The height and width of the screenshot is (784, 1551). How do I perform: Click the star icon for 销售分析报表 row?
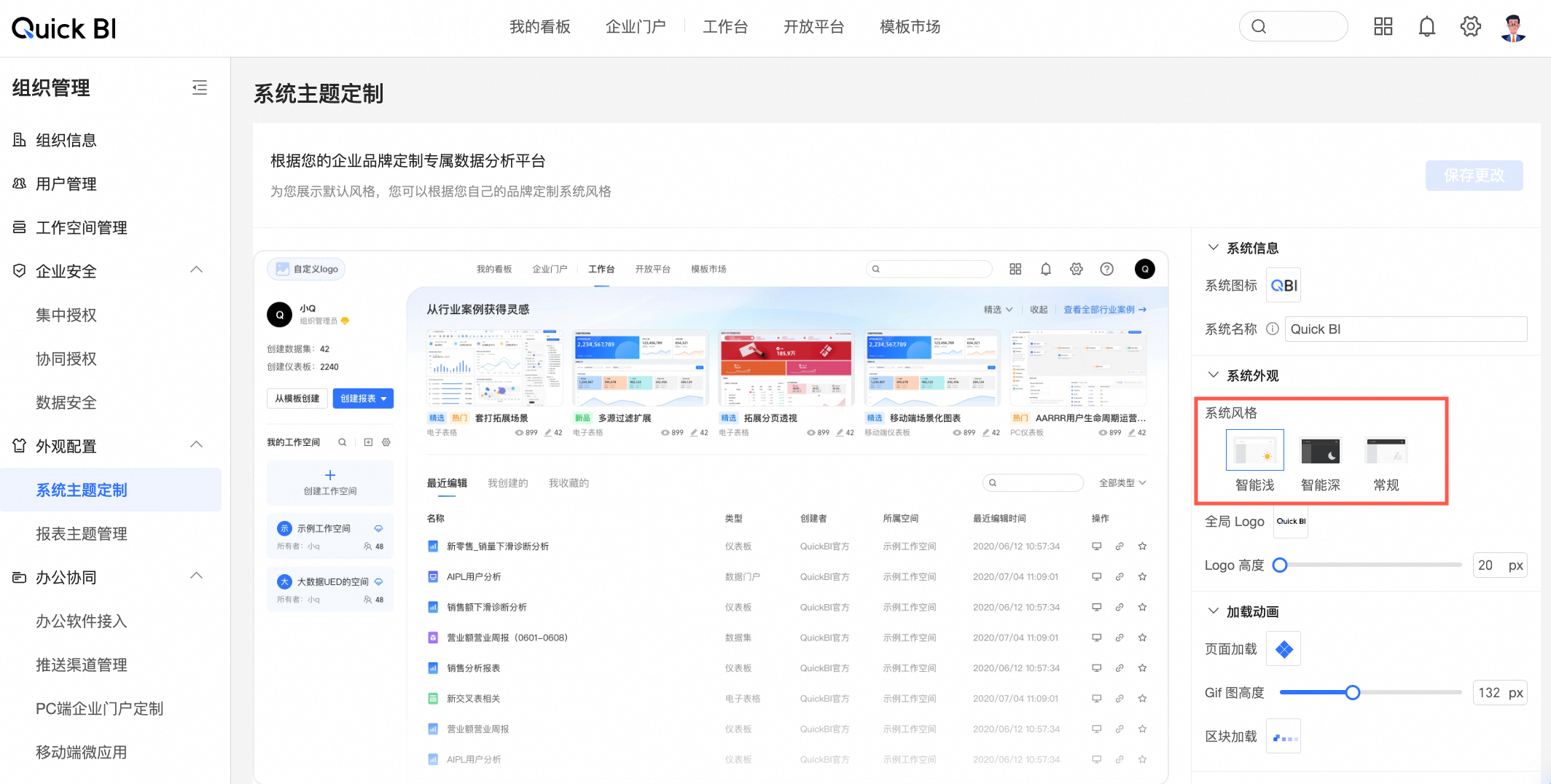1142,667
